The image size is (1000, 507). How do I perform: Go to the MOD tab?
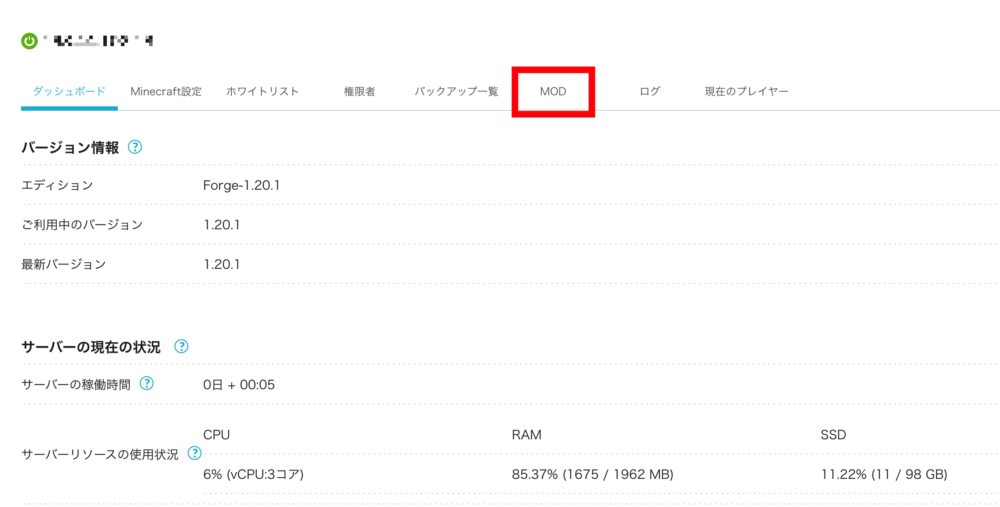coord(553,92)
